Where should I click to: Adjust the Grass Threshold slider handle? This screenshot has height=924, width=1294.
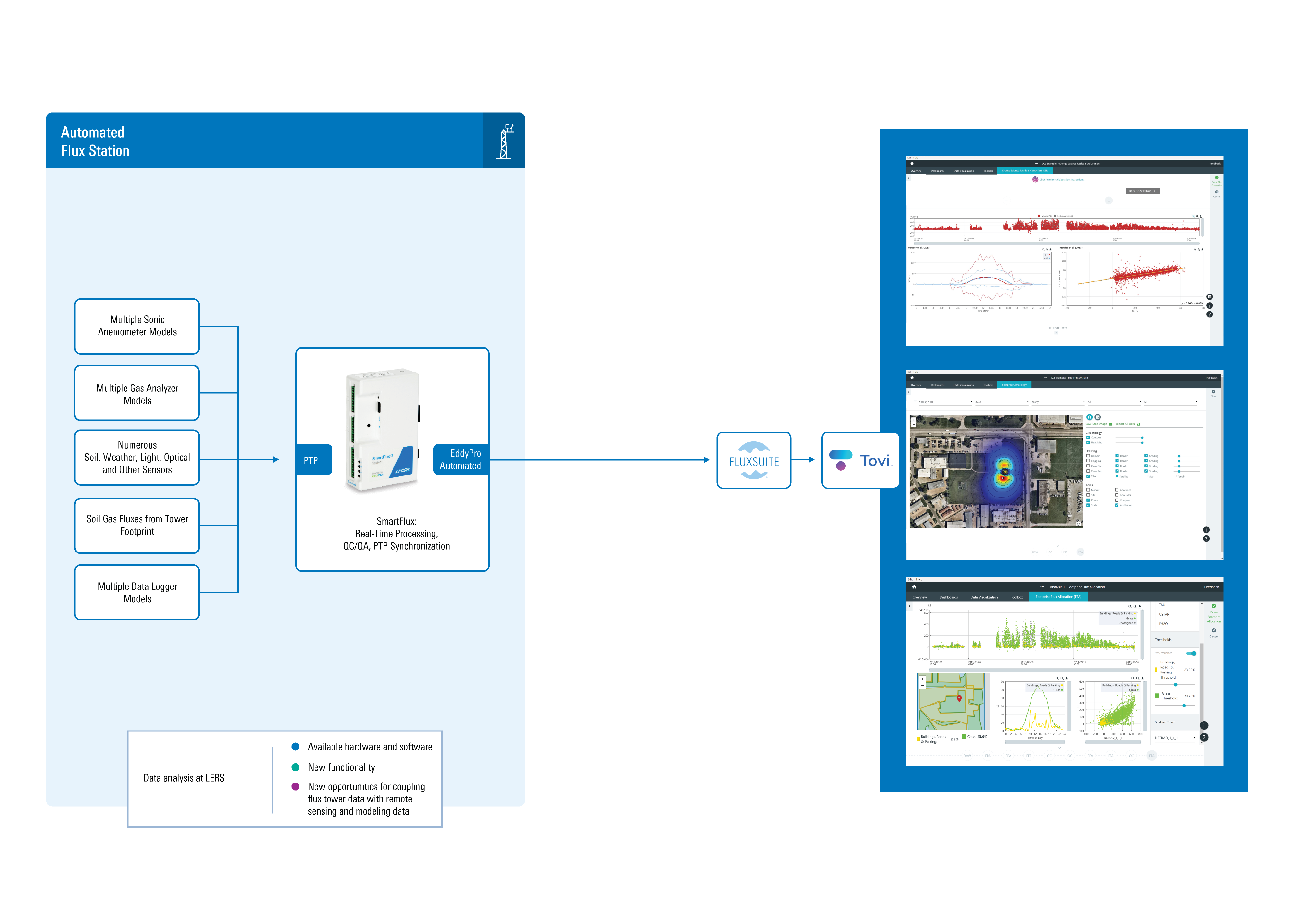click(x=1184, y=706)
